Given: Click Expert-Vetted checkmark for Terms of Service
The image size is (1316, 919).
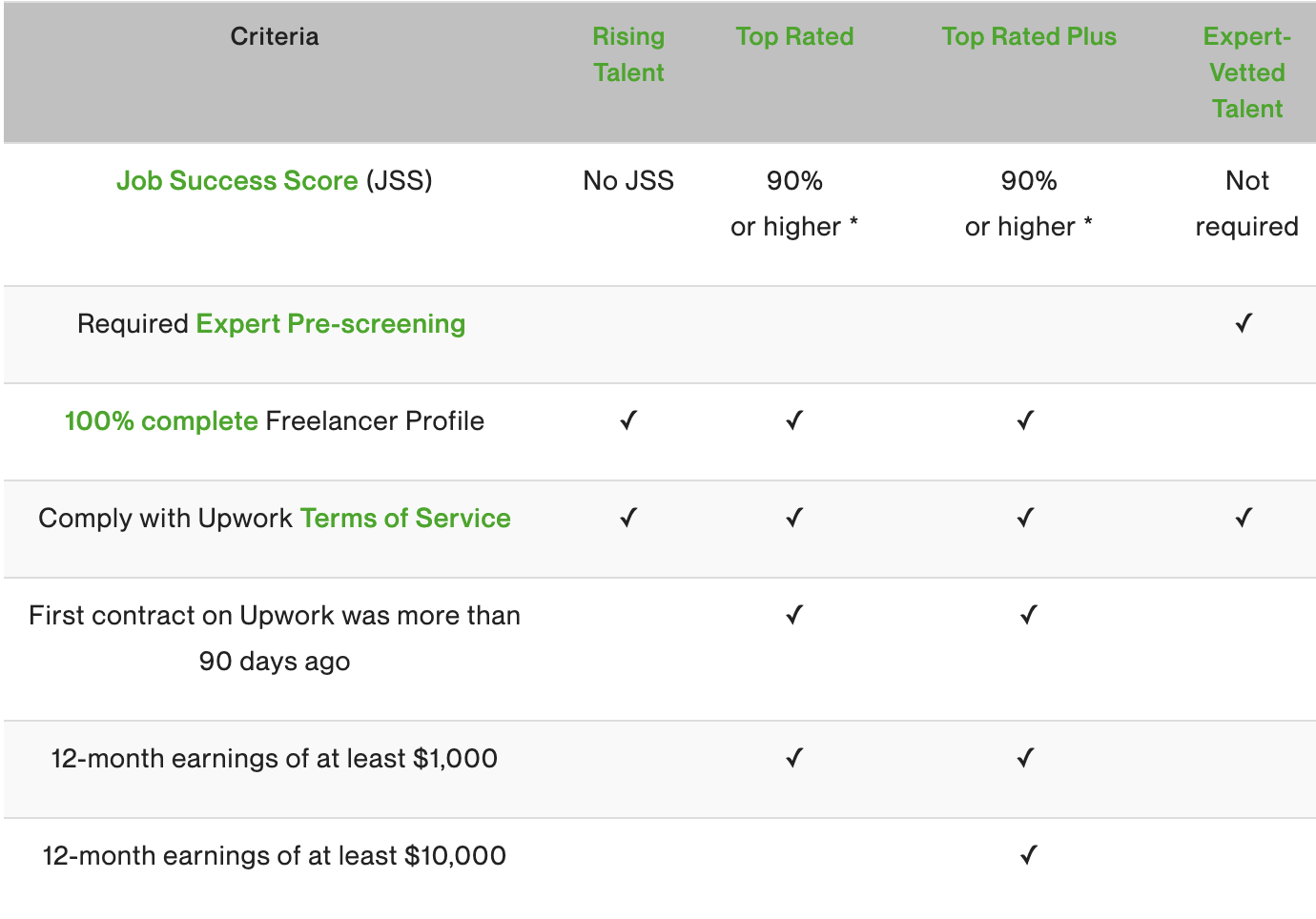Looking at the screenshot, I should pos(1244,519).
